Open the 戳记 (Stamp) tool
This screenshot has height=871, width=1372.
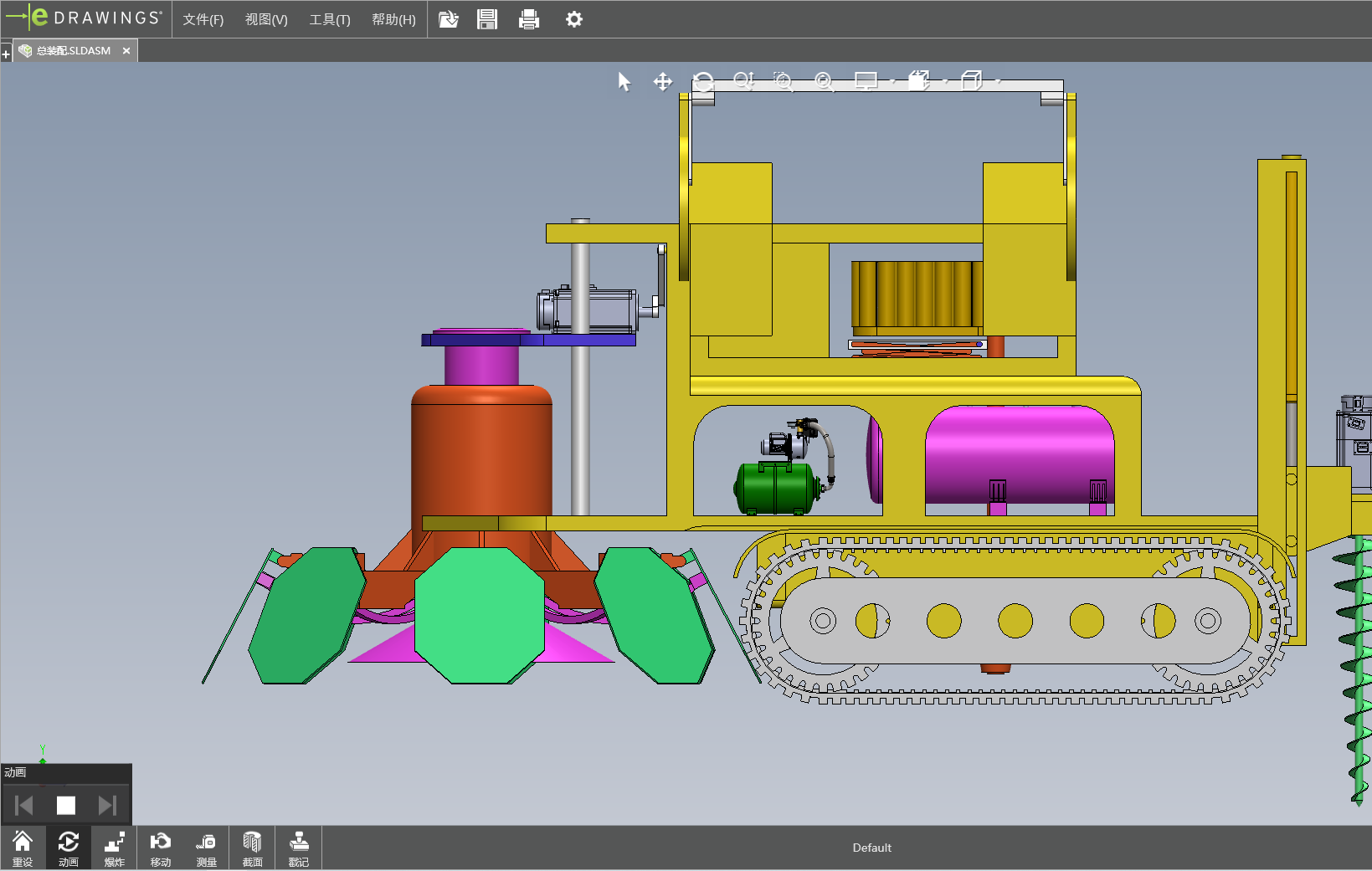(x=298, y=848)
